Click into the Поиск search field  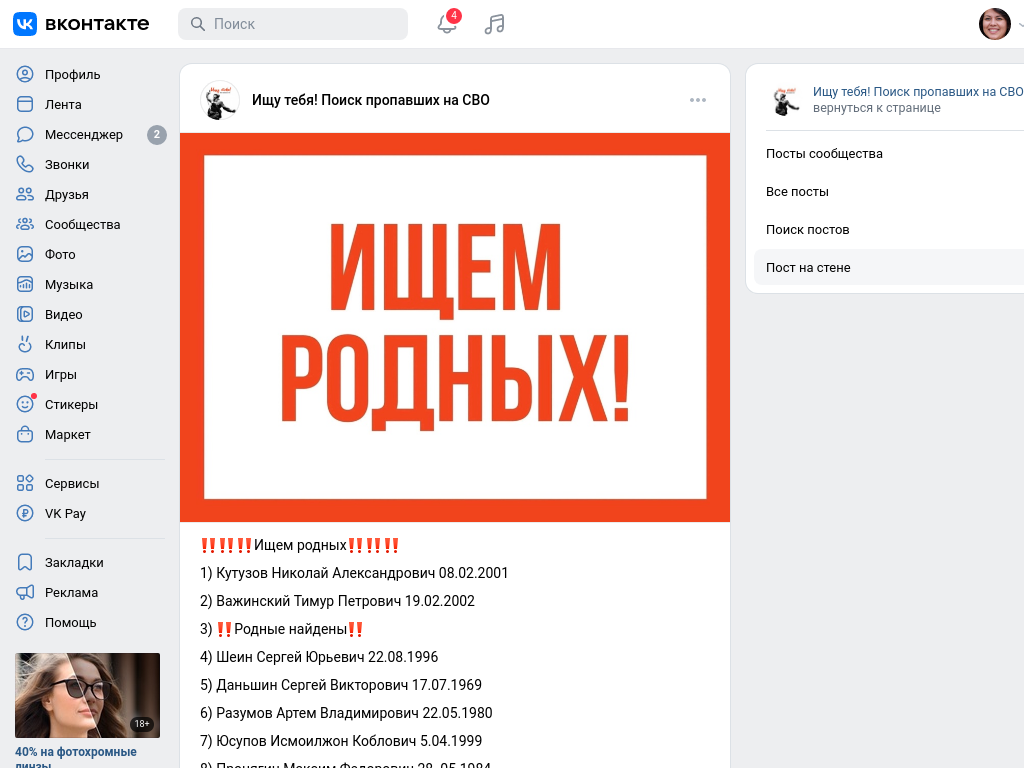click(300, 24)
